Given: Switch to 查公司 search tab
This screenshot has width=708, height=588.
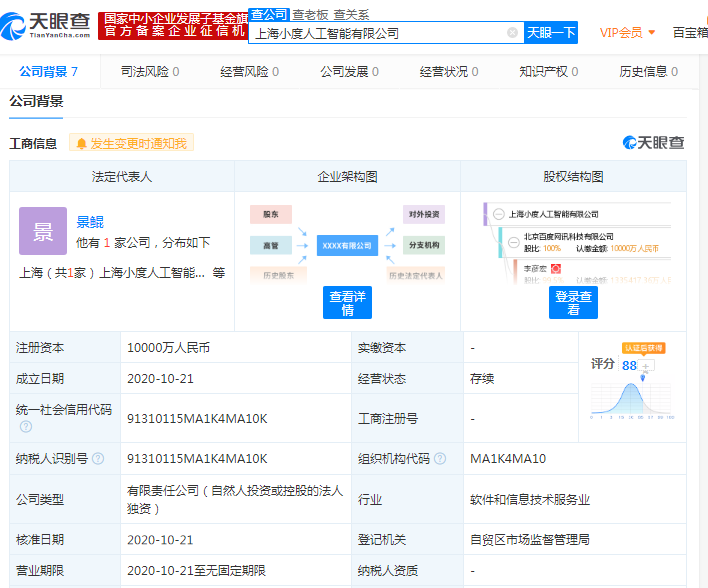Looking at the screenshot, I should pos(269,14).
